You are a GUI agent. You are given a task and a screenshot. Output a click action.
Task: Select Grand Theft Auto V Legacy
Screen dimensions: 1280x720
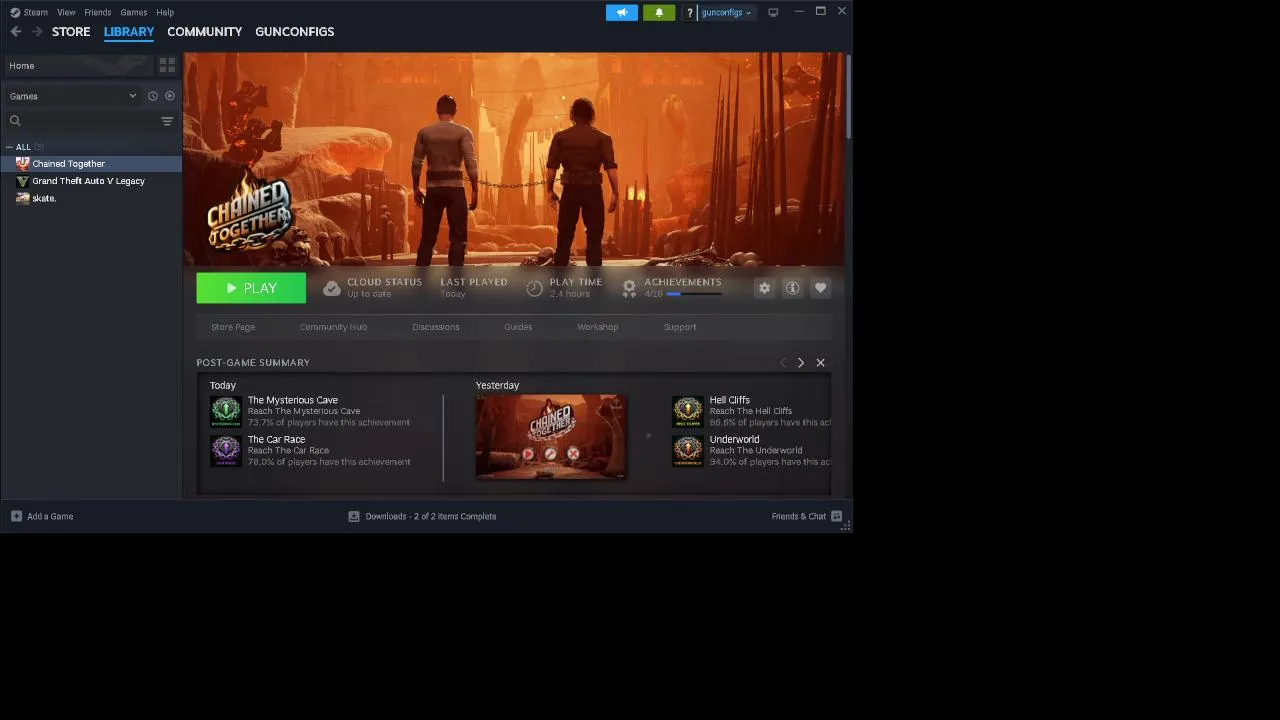click(x=91, y=181)
